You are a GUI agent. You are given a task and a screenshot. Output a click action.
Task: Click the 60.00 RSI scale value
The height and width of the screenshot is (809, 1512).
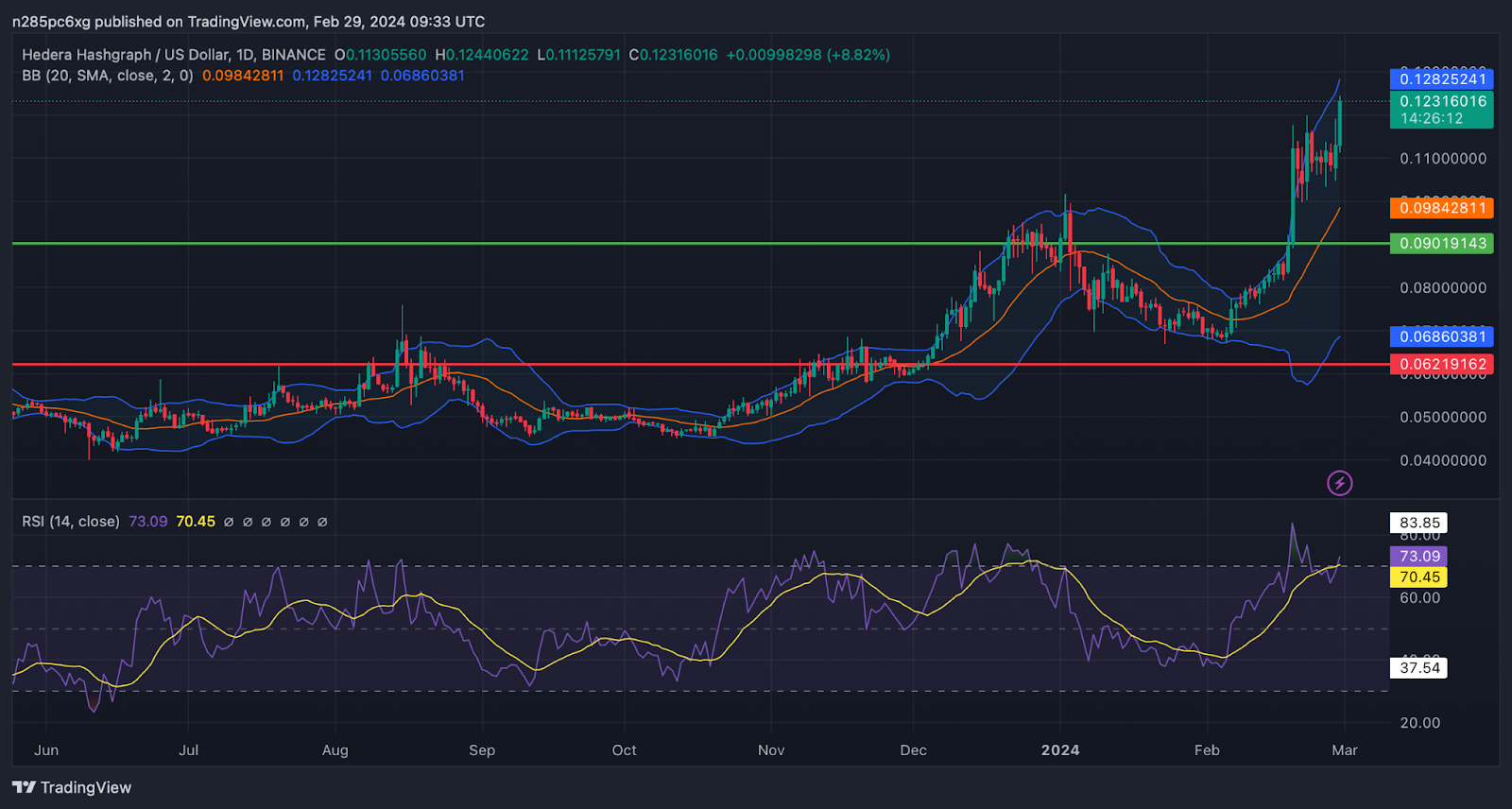click(1420, 598)
